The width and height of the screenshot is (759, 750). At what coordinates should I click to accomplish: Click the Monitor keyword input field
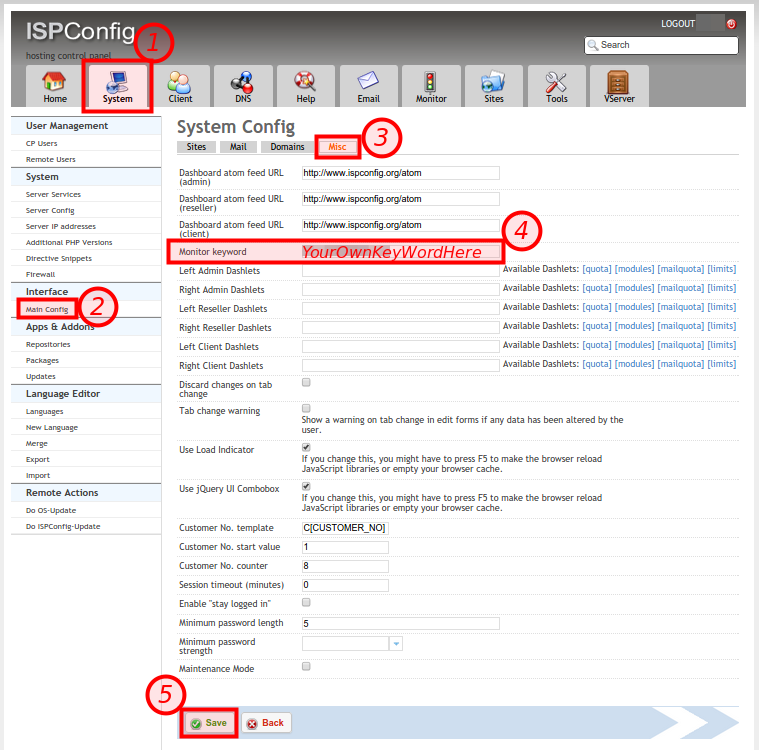[401, 252]
